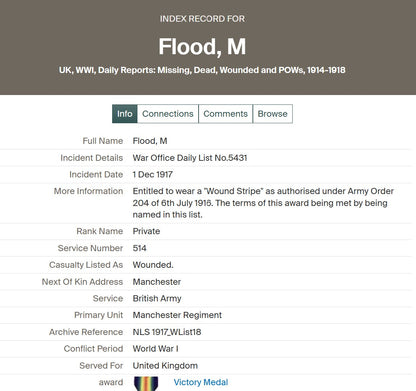Image resolution: width=416 pixels, height=391 pixels.
Task: Click the UK WWI Daily Reports collection subtitle
Action: (202, 70)
